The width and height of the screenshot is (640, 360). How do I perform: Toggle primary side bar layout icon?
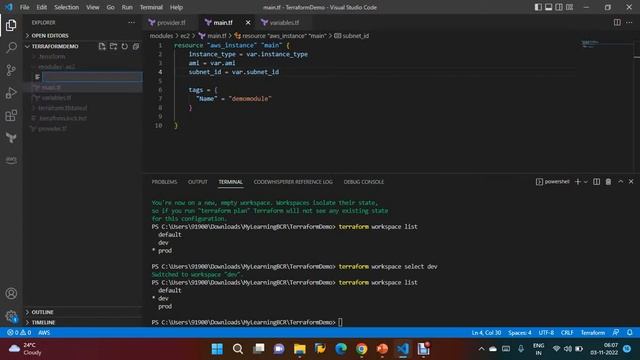click(x=538, y=7)
